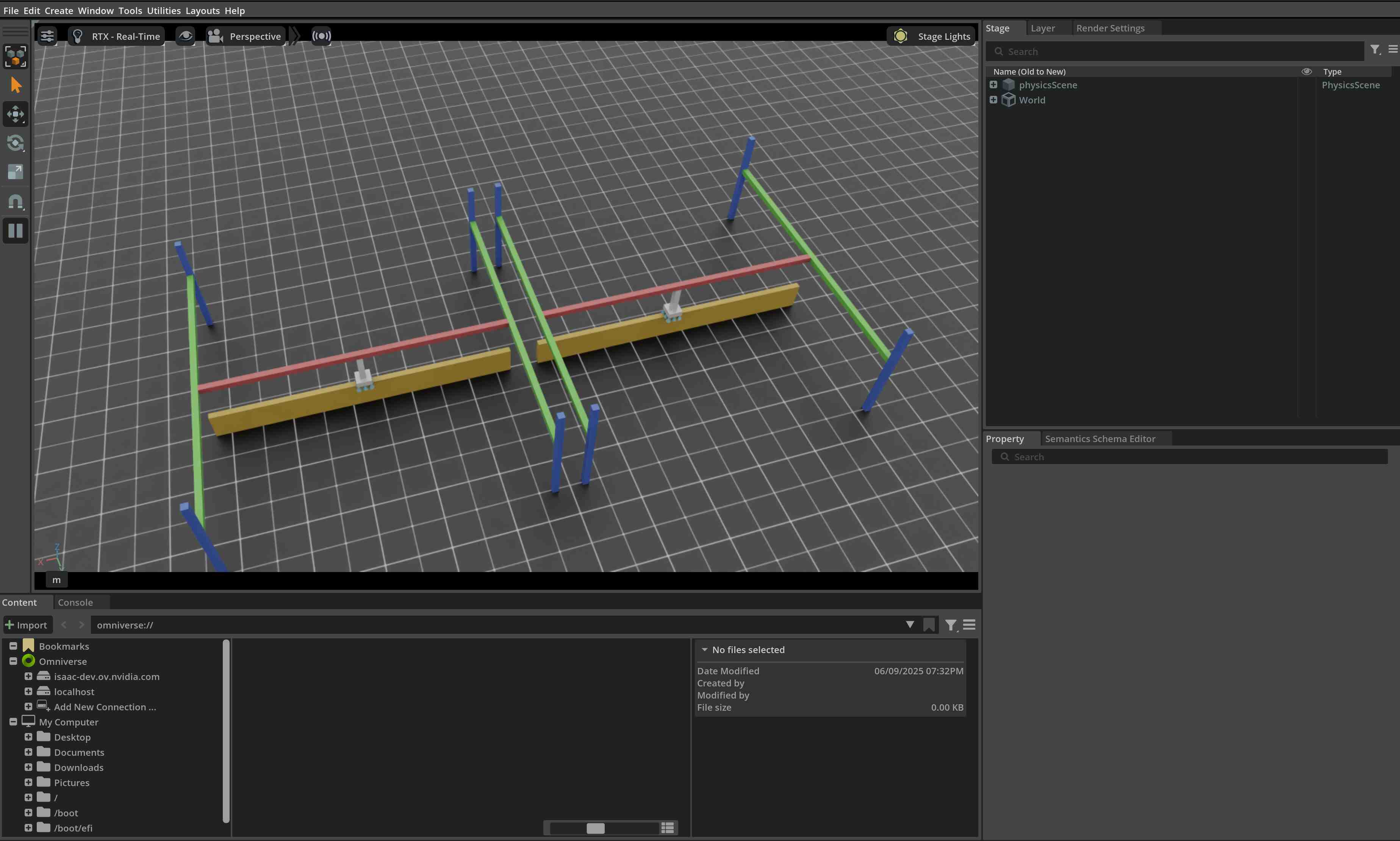The image size is (1400, 841).
Task: Enable the Snap magnet tool
Action: click(x=15, y=202)
